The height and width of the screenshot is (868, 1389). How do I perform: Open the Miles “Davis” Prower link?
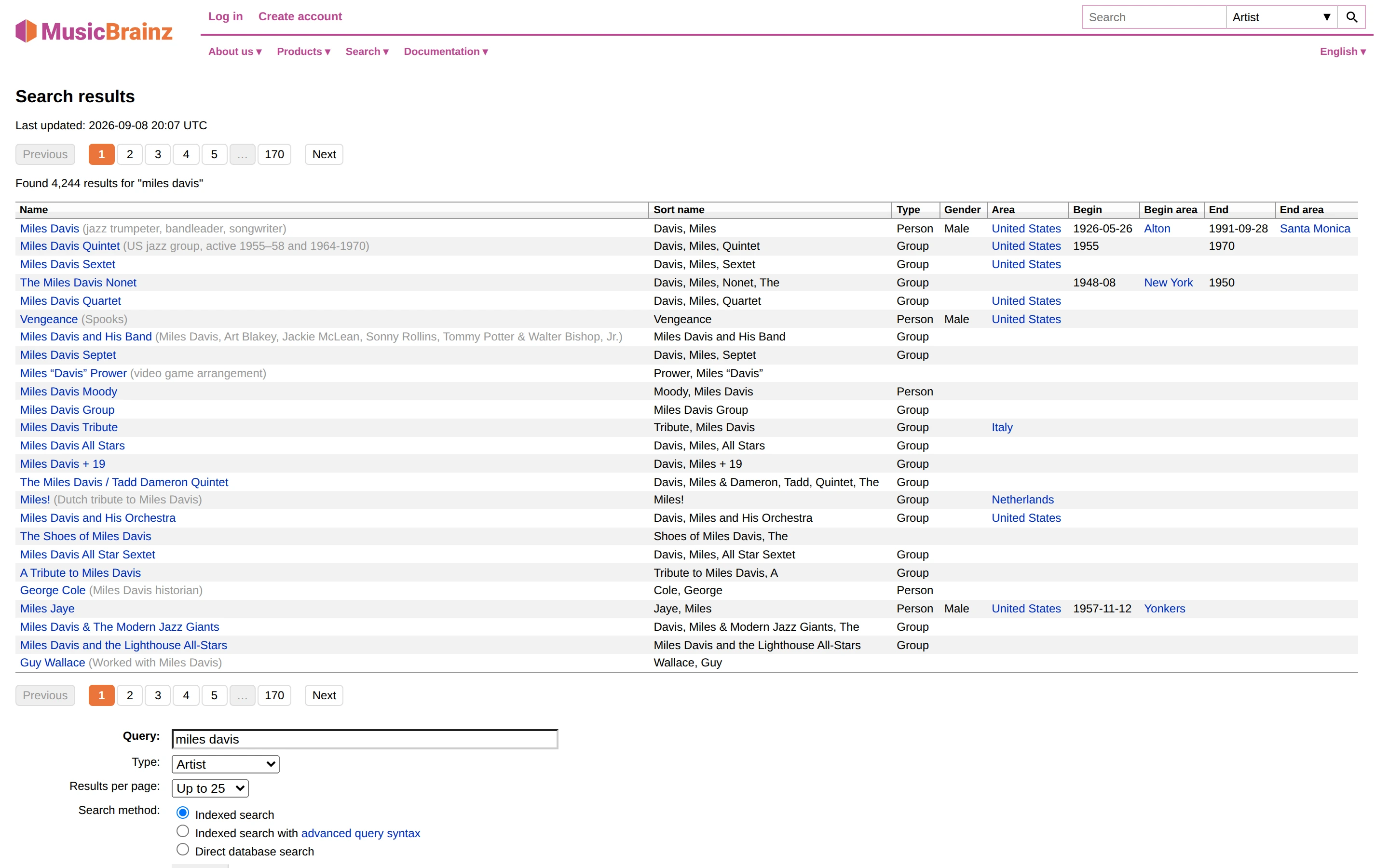(x=73, y=373)
